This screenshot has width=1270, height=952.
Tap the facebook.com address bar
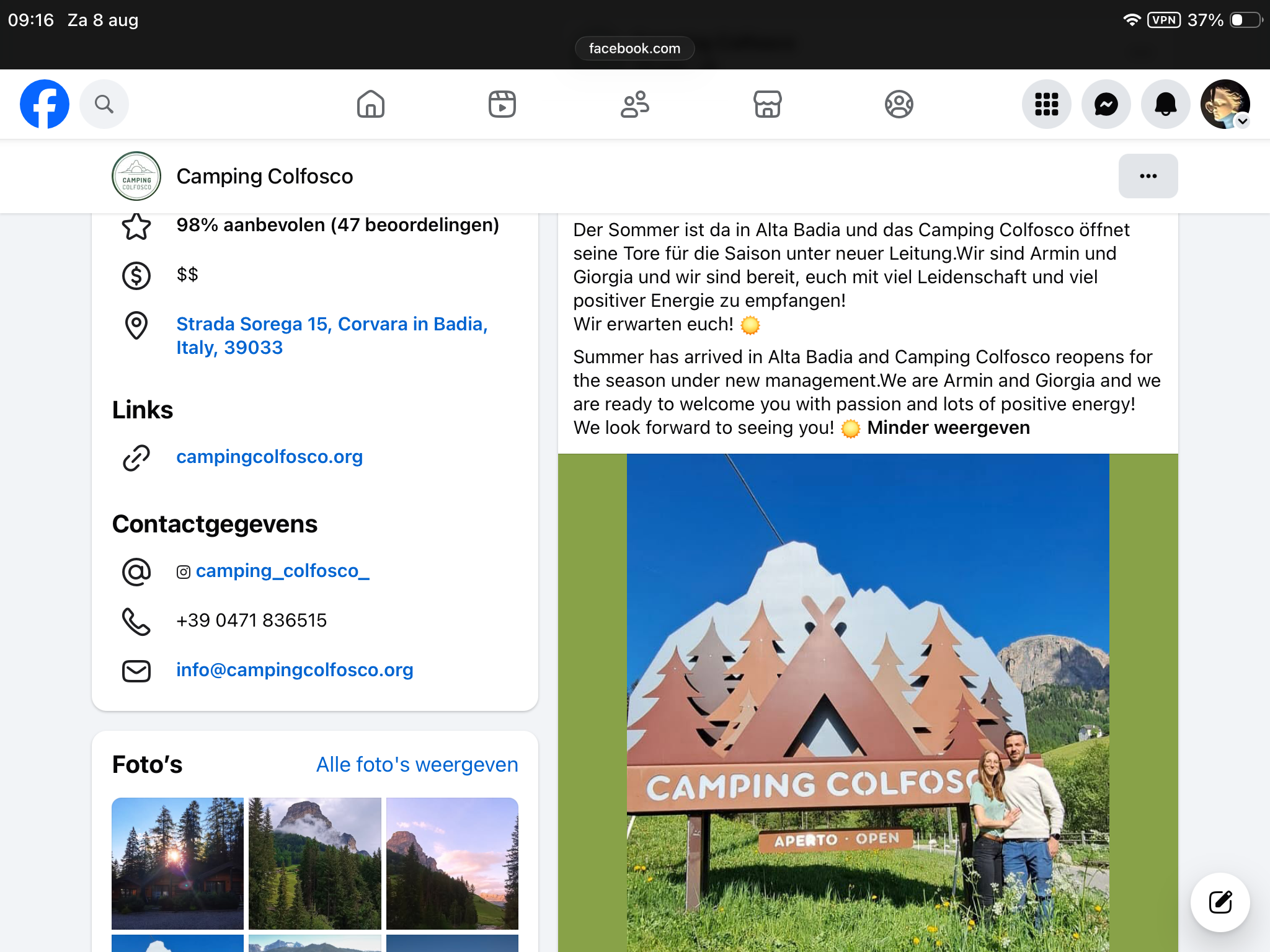tap(634, 48)
